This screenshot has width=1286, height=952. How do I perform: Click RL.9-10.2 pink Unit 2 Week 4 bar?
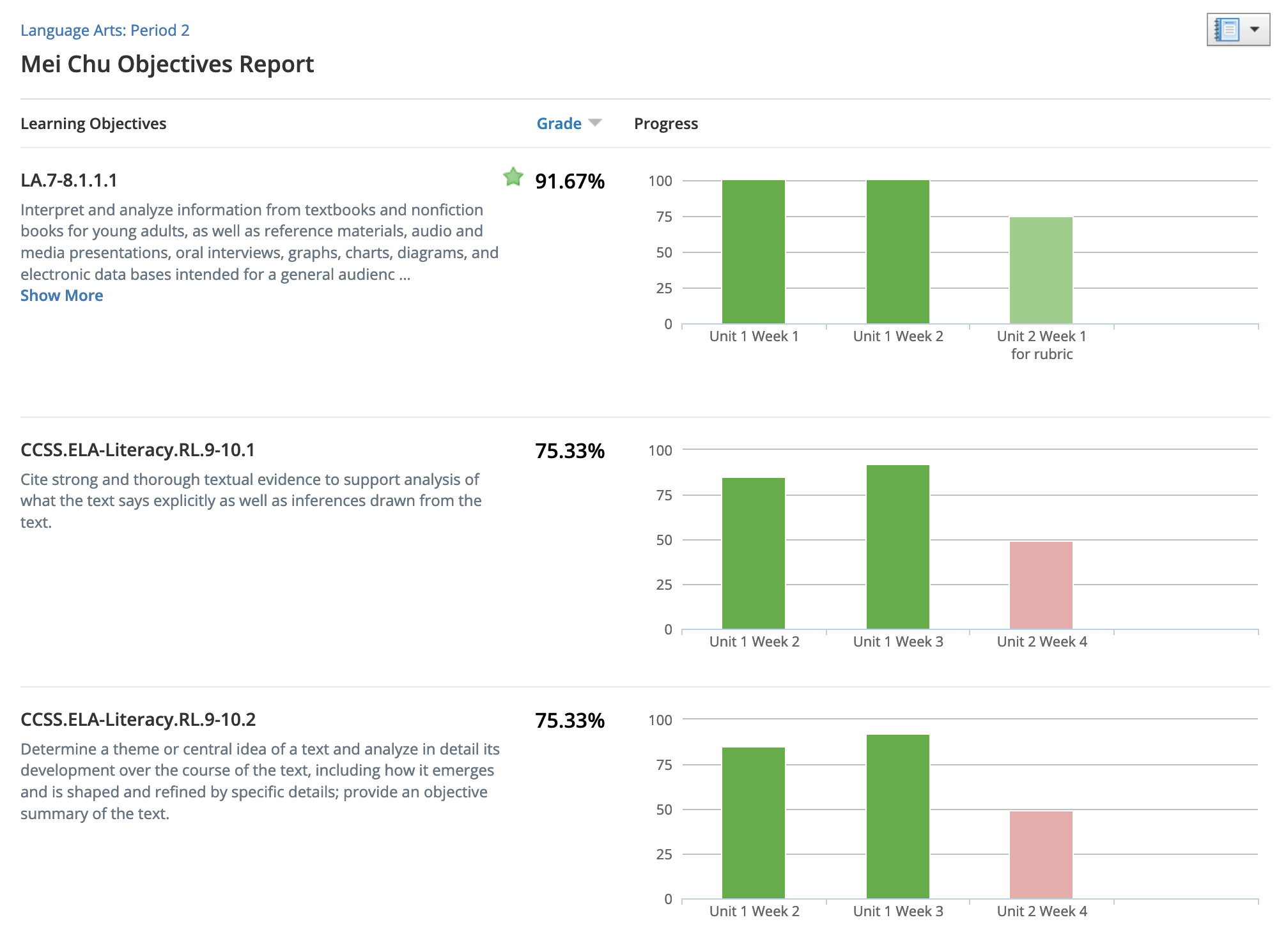1041,855
